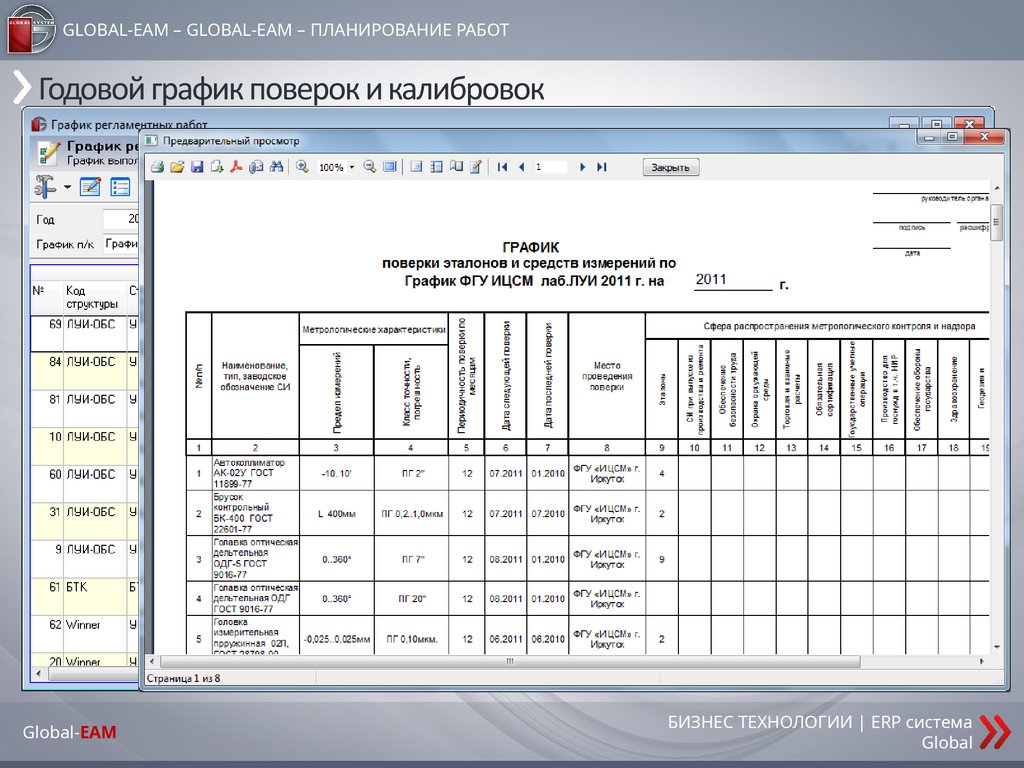Send the report by e-mail icon

(257, 167)
